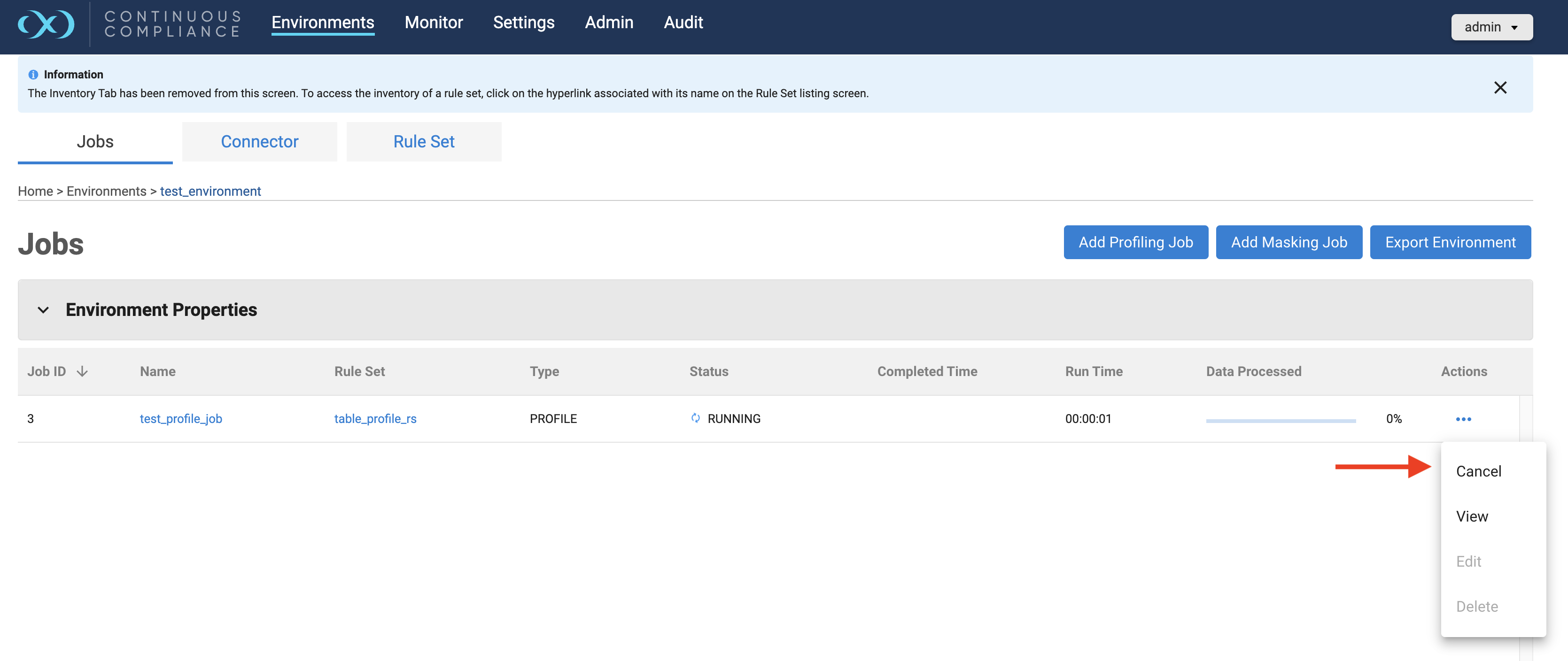Switch to the Connector tab

pyautogui.click(x=259, y=142)
